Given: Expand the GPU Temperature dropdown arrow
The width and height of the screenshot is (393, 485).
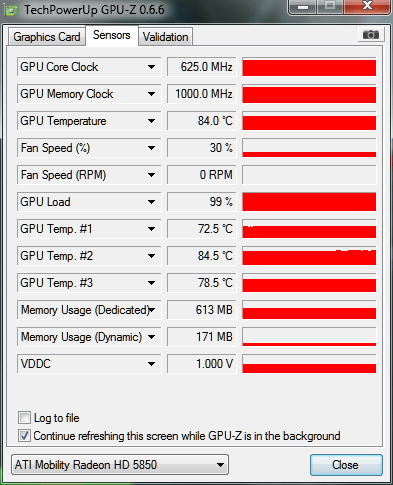Looking at the screenshot, I should [x=151, y=121].
